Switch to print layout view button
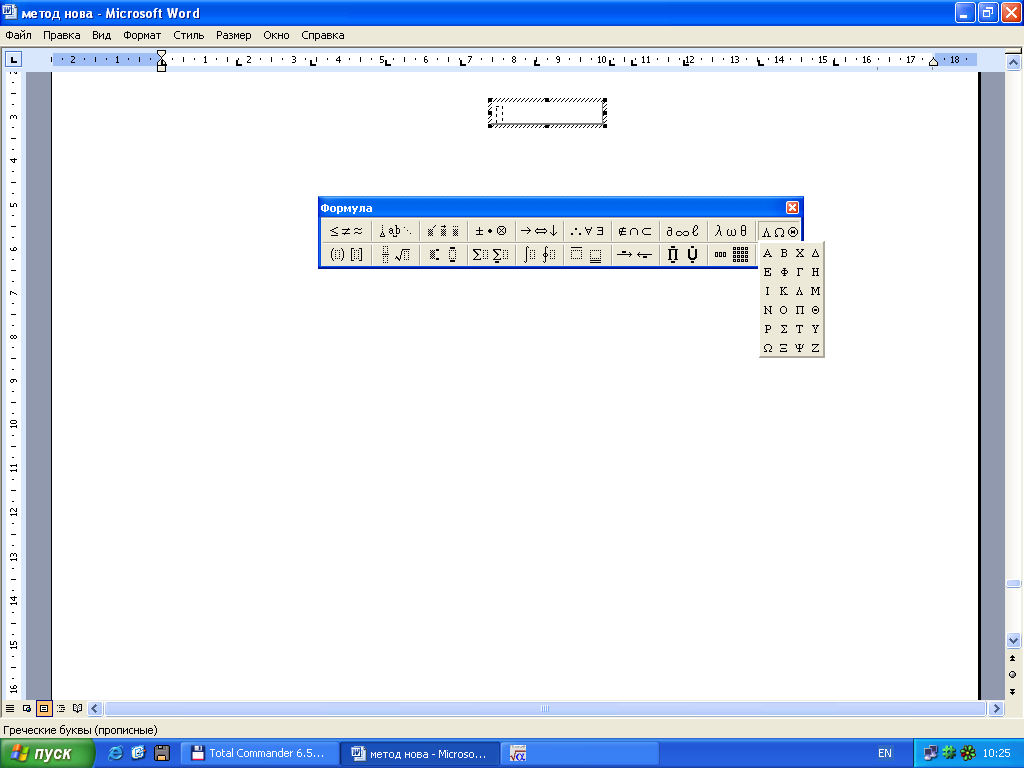 [44, 708]
